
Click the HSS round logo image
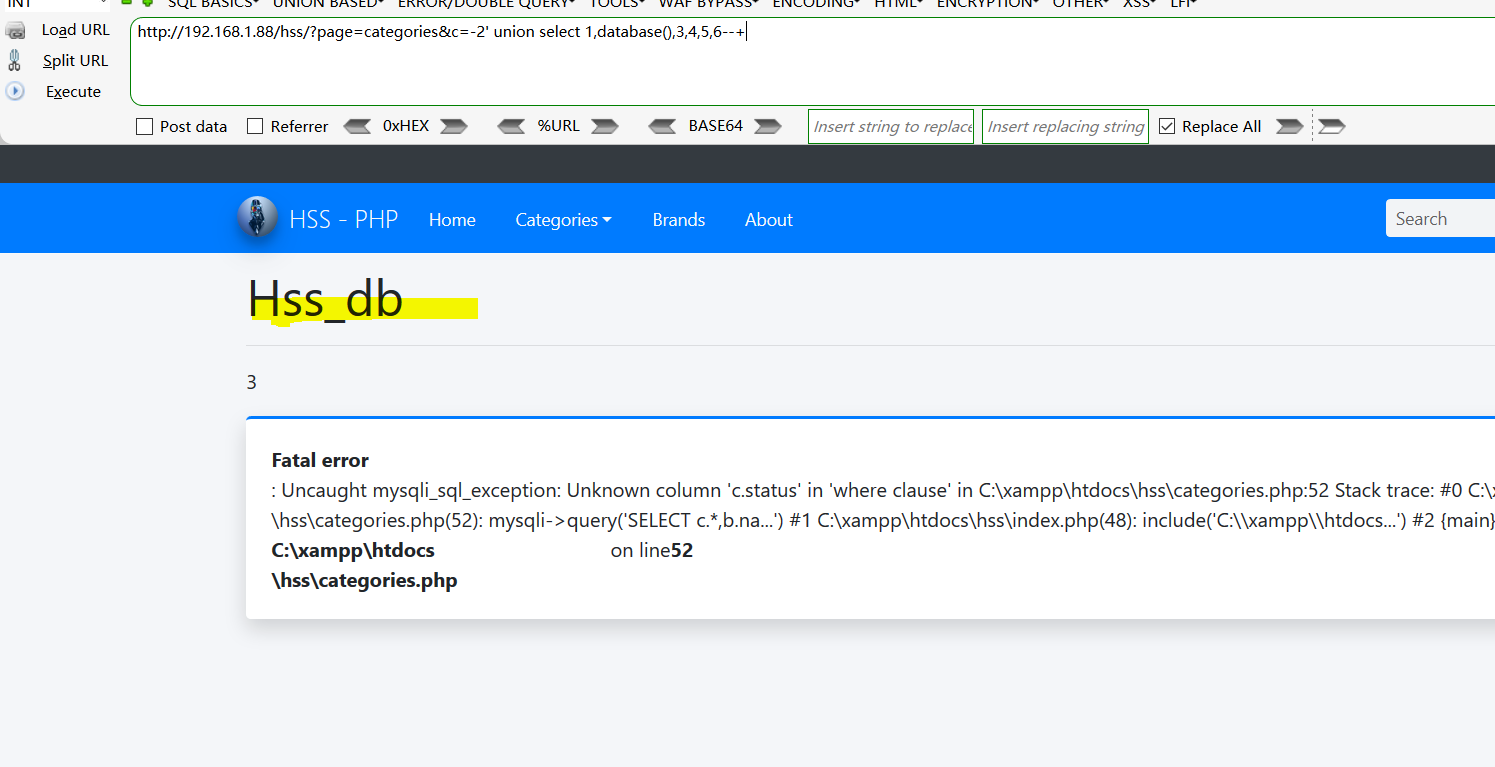coord(257,217)
